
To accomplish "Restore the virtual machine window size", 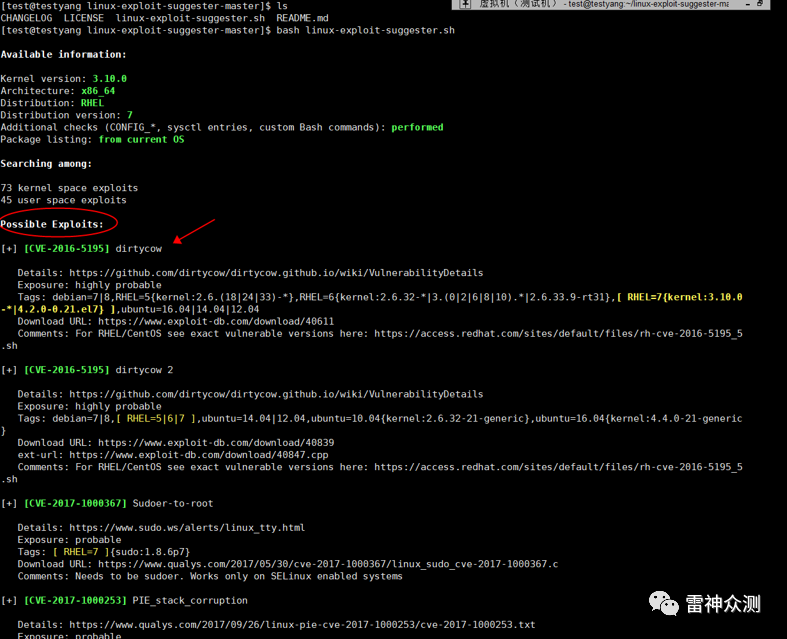I will (760, 3).
